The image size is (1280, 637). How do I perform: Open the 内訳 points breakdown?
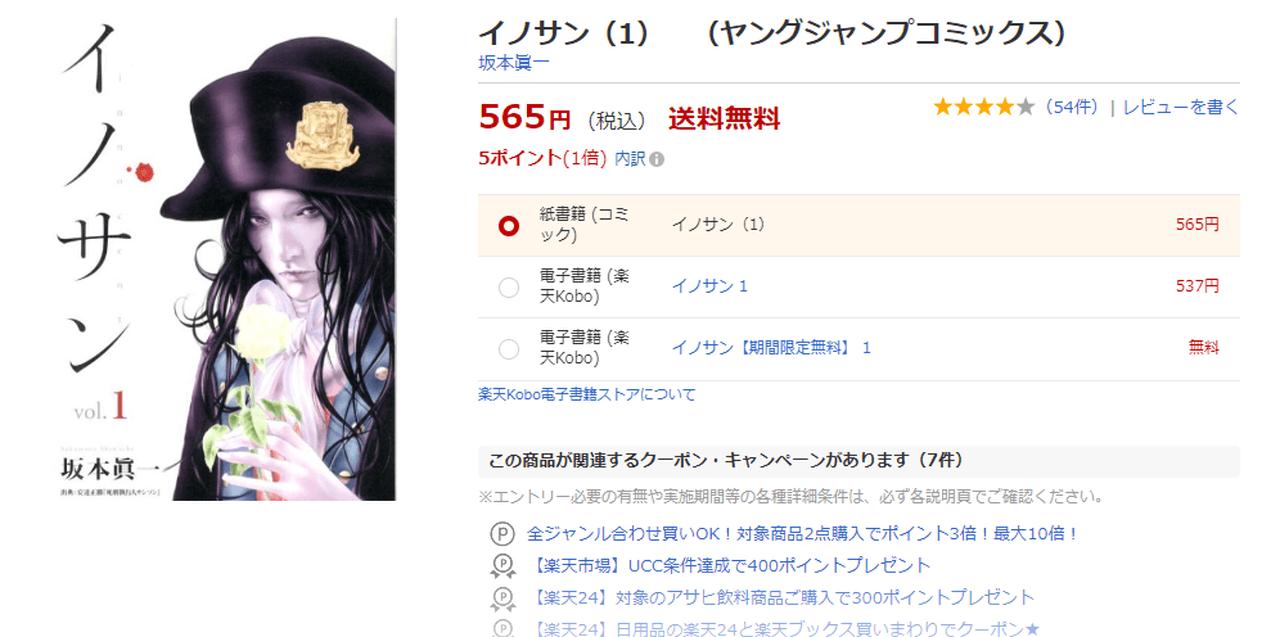pyautogui.click(x=629, y=159)
